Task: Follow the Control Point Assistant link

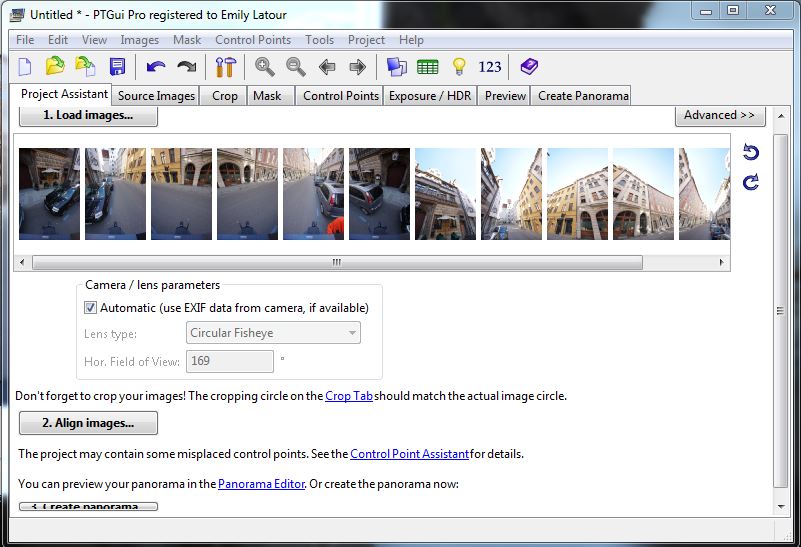Action: pos(409,454)
